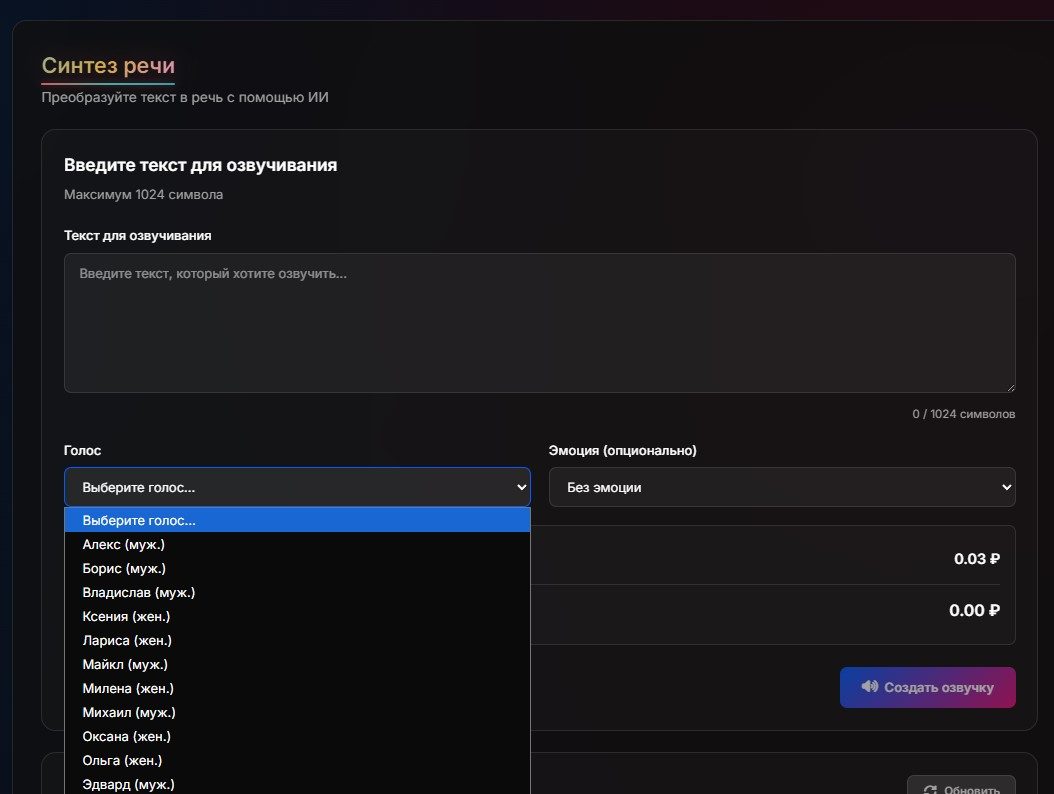The height and width of the screenshot is (794, 1054).
Task: Select the Выберите голос... placeholder option
Action: (x=297, y=520)
